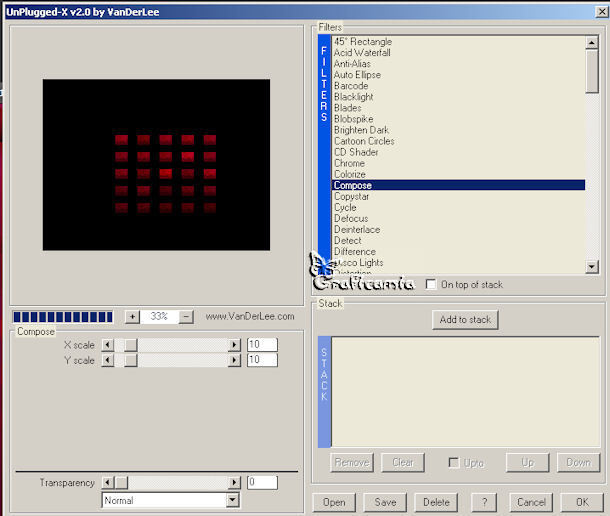Viewport: 610px width, 516px height.
Task: Click filter list scroll down arrow
Action: 592,267
